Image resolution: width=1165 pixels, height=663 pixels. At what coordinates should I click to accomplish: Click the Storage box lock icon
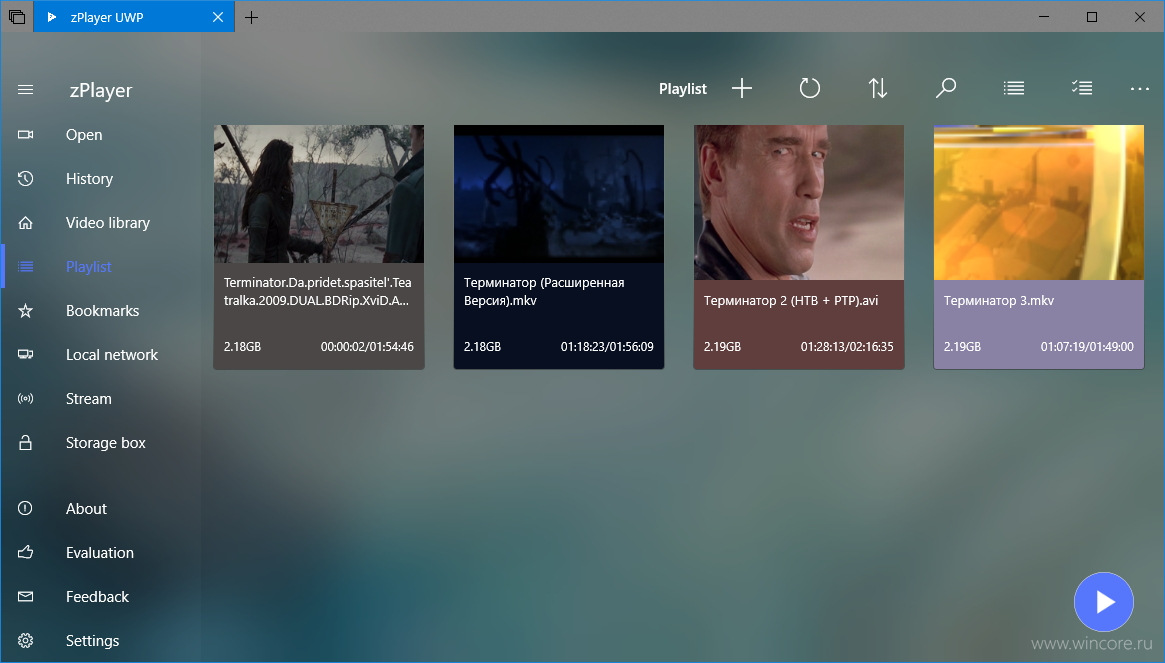click(x=25, y=443)
